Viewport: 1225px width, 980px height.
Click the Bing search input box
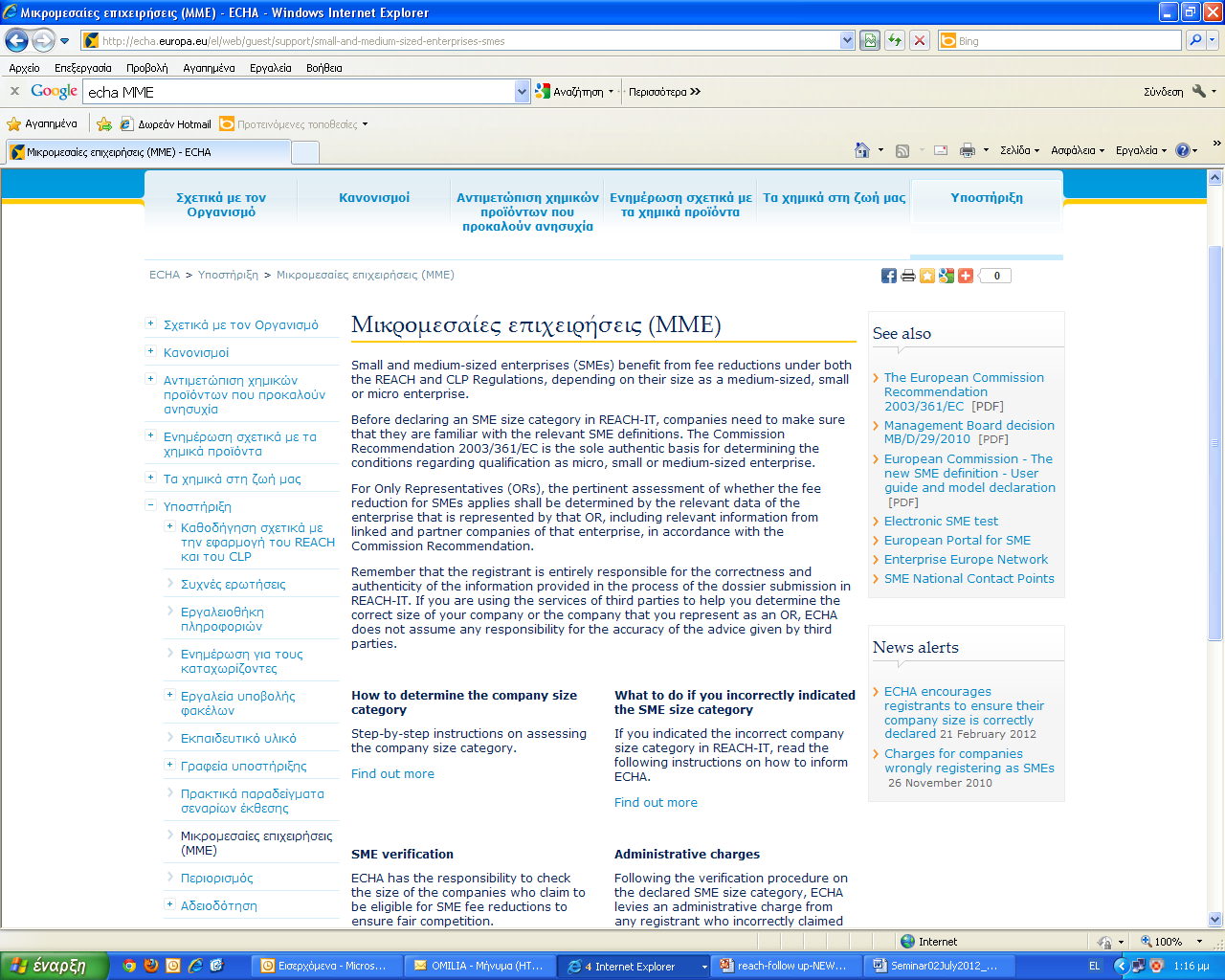point(1059,41)
